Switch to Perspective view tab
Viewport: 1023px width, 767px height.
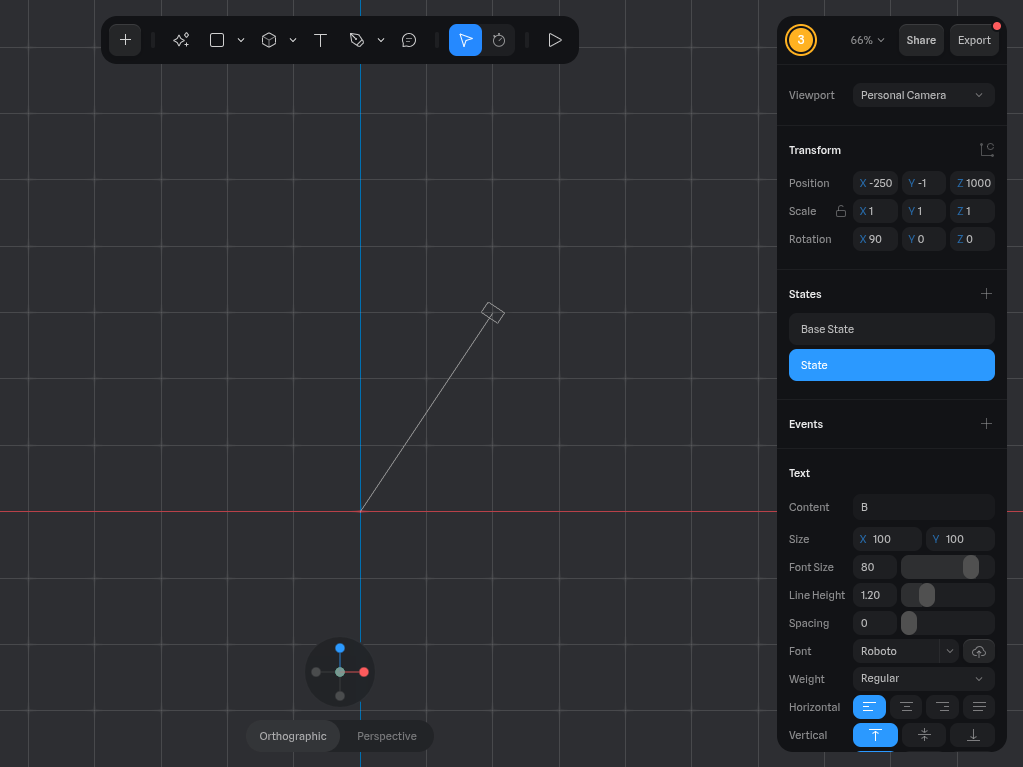[x=387, y=736]
